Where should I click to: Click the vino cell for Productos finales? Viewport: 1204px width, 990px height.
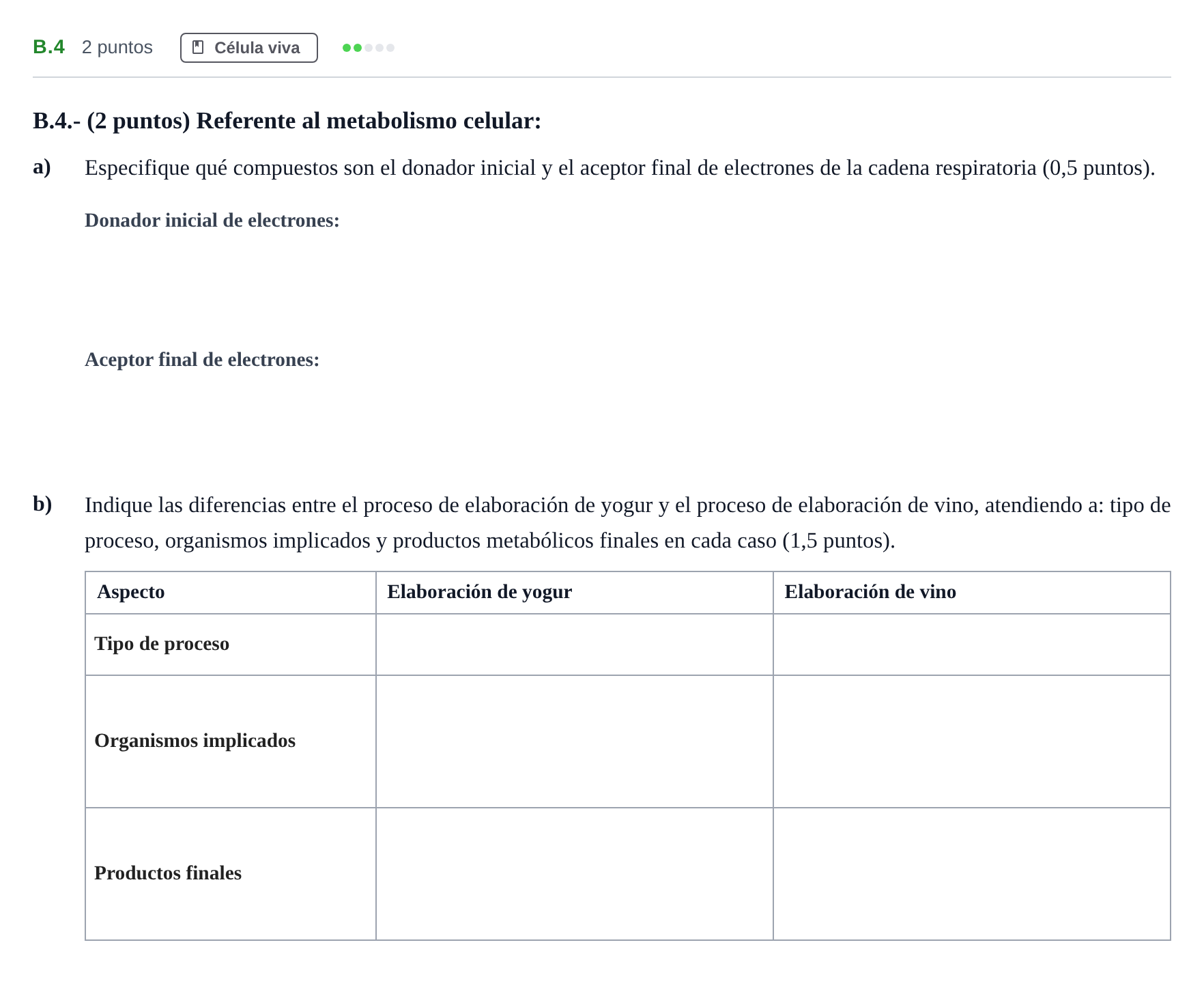972,874
